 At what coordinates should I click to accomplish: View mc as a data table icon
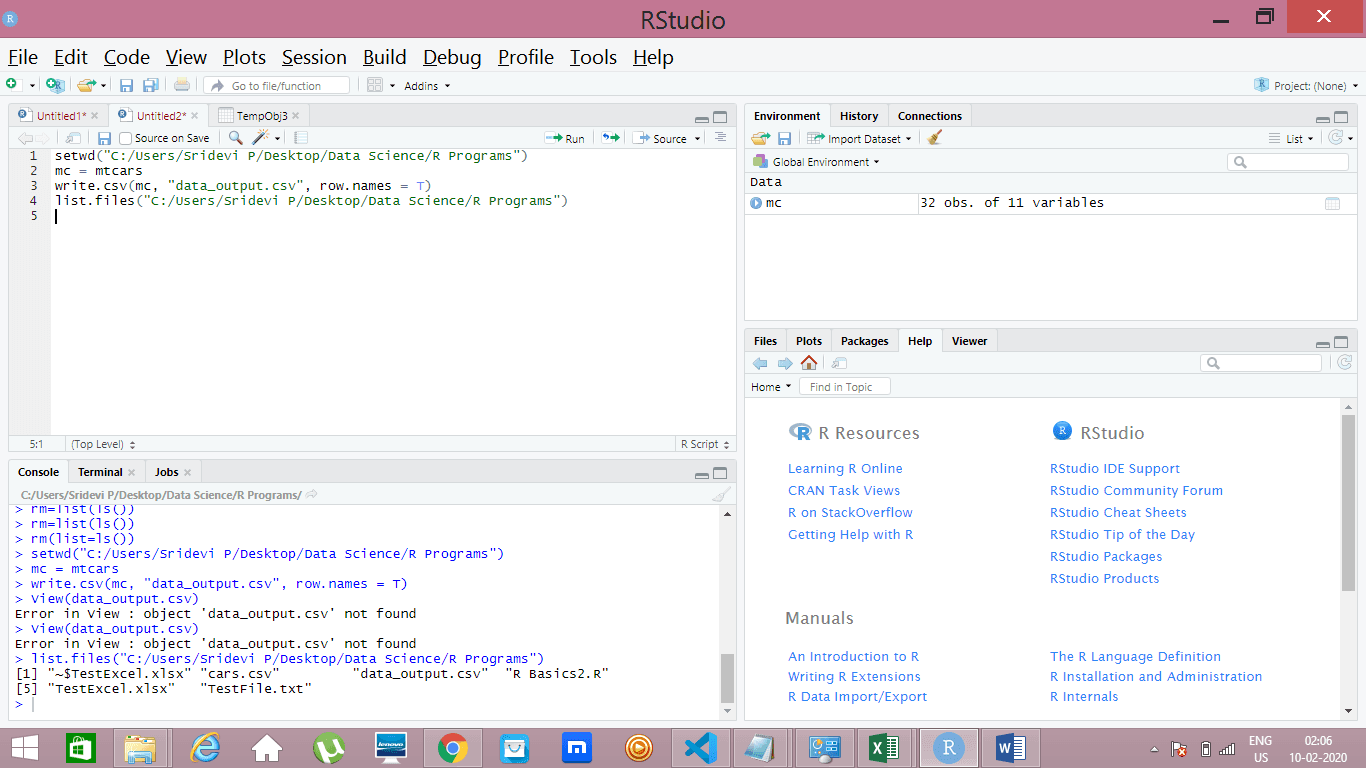(x=1332, y=203)
